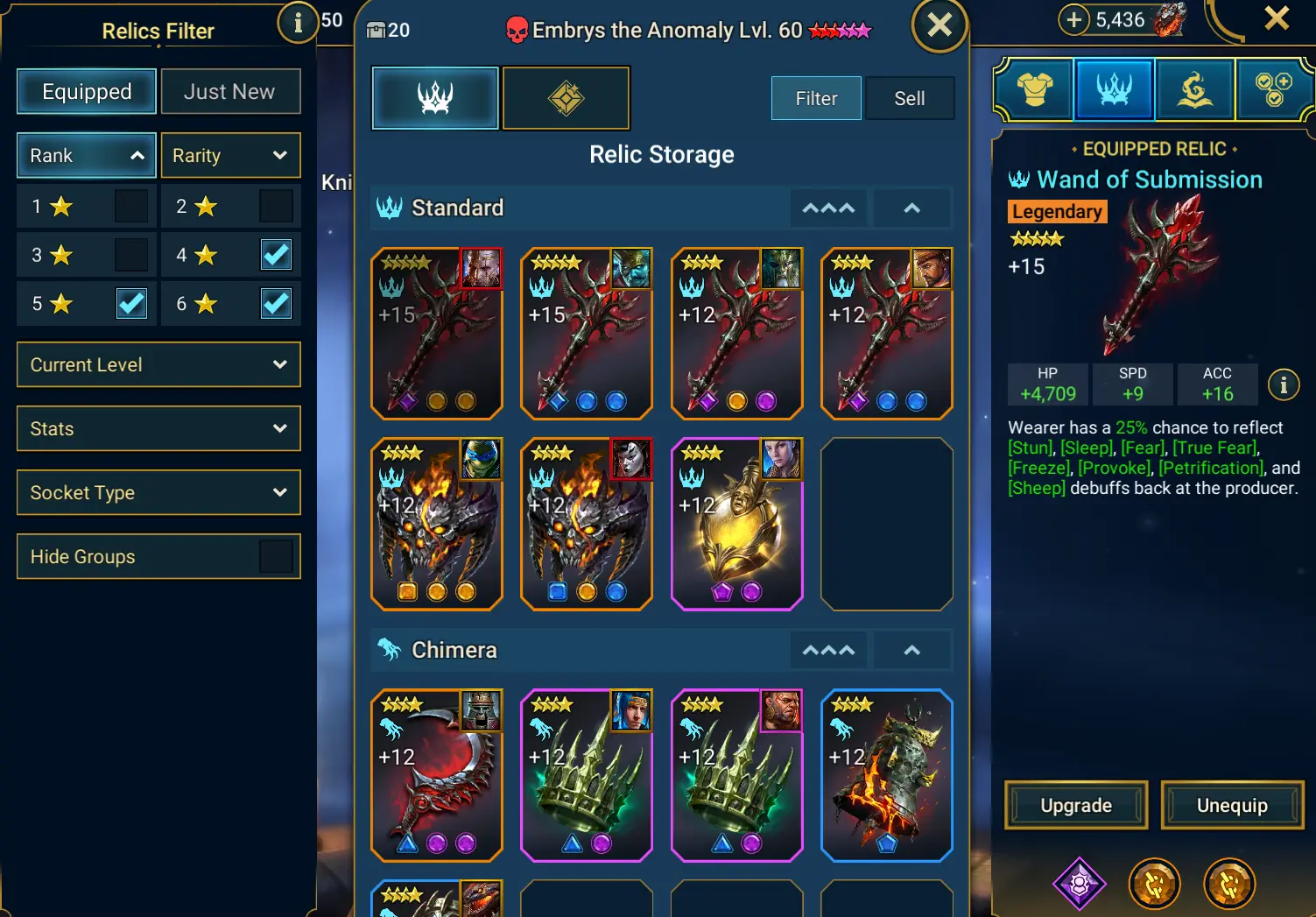
Task: Open the diamond-shaped storage tab icon
Action: [x=566, y=98]
